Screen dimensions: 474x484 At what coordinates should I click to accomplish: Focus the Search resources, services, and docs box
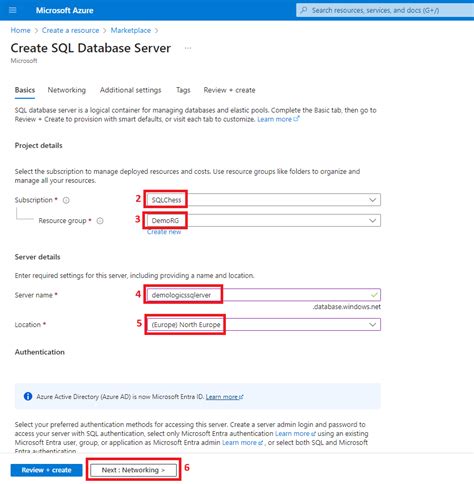(x=385, y=10)
